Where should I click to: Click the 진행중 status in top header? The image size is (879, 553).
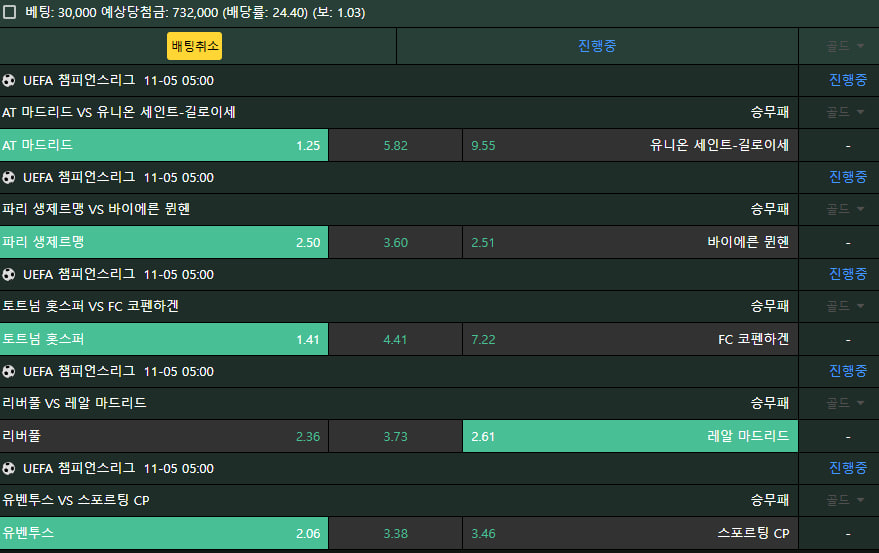597,46
